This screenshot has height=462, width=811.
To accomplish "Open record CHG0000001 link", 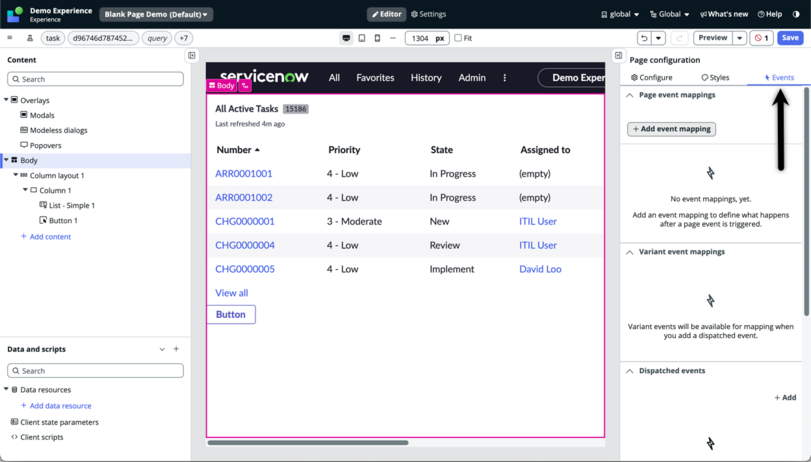I will pyautogui.click(x=245, y=221).
